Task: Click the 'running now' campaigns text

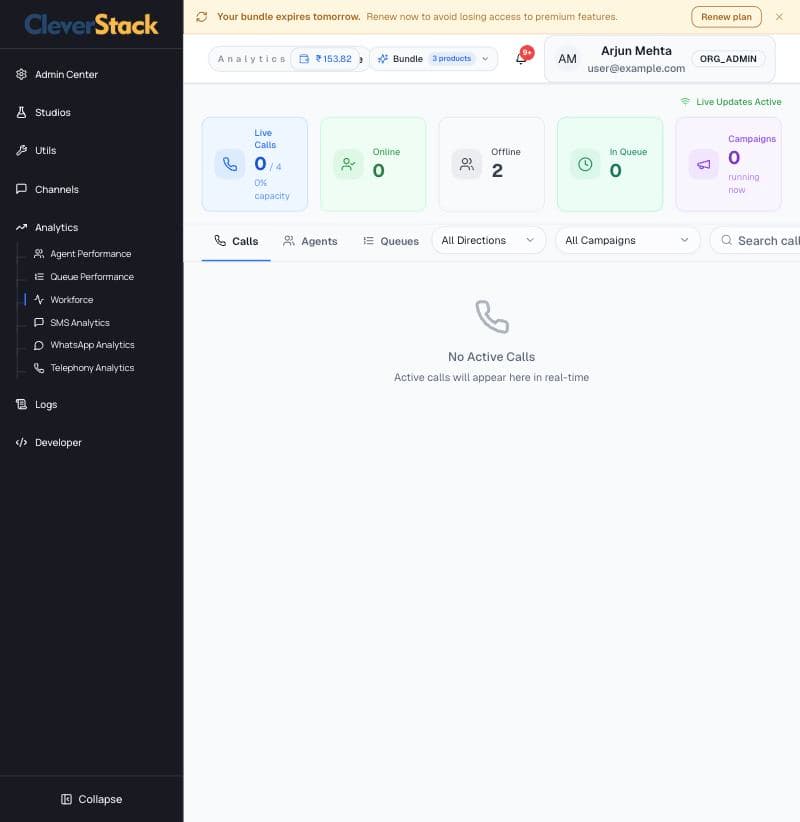Action: point(743,183)
